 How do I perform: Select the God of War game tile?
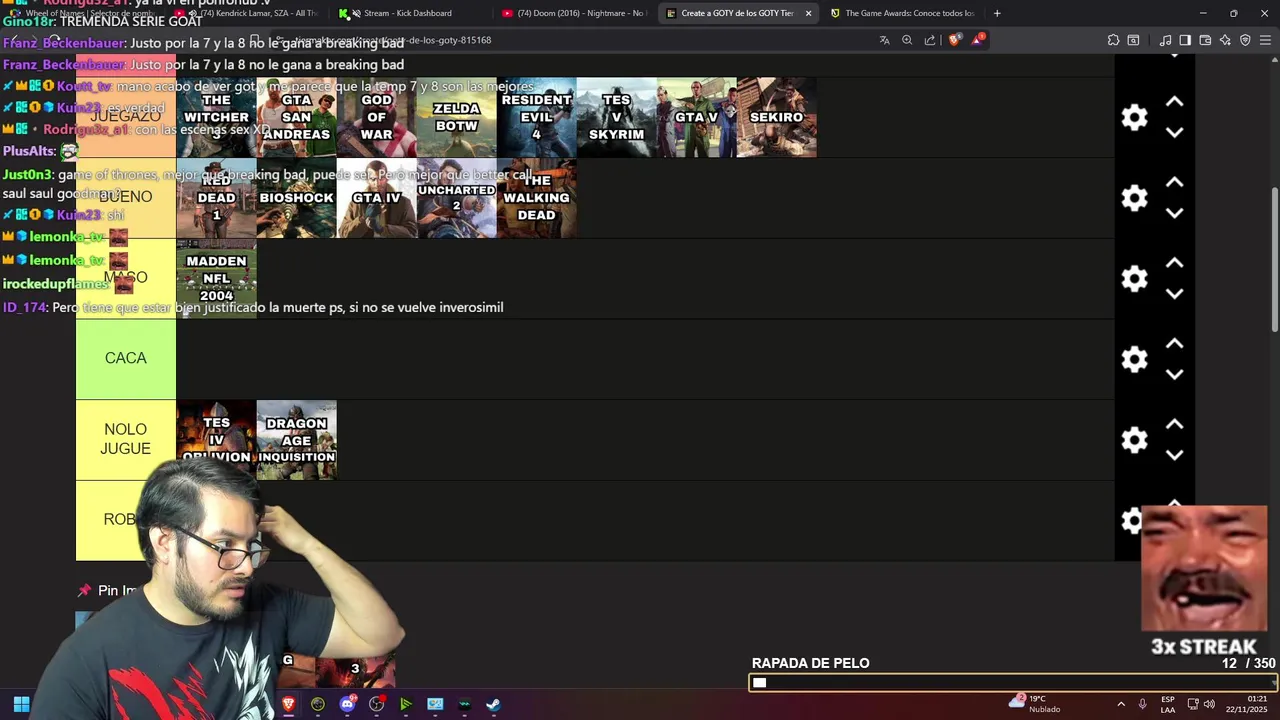point(376,117)
